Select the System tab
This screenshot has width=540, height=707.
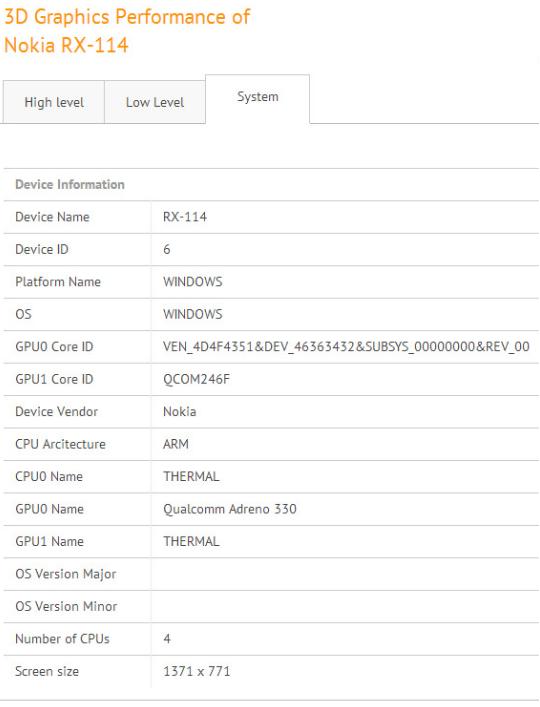[257, 97]
